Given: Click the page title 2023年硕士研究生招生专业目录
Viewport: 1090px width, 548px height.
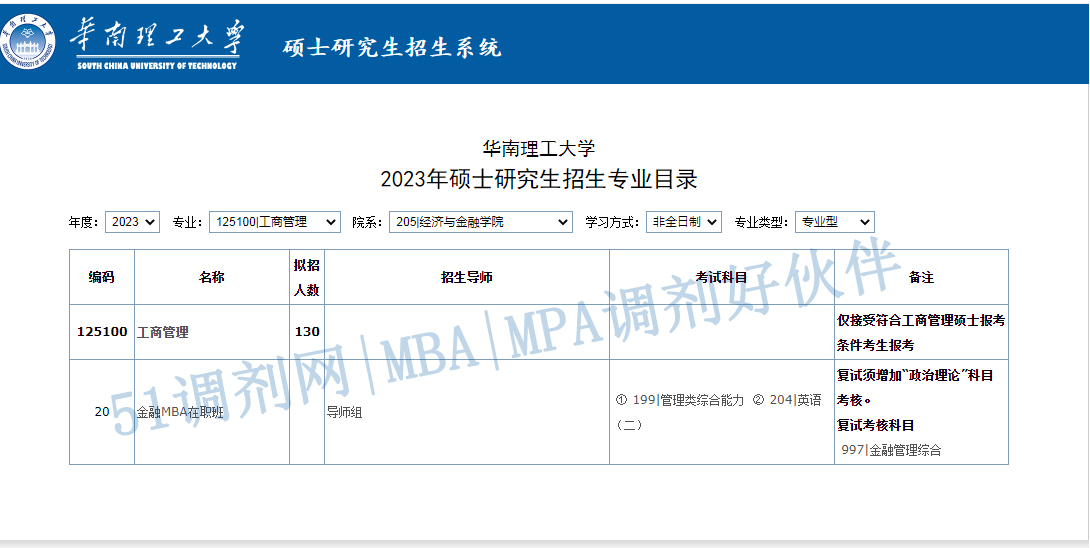Looking at the screenshot, I should 539,179.
